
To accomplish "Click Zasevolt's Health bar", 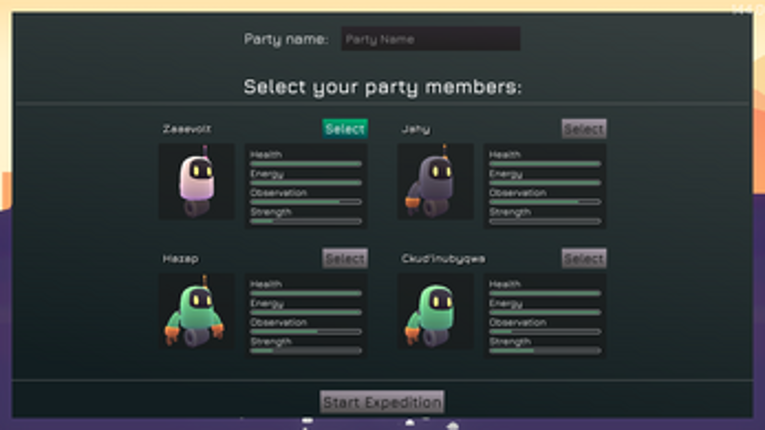I will pyautogui.click(x=305, y=163).
